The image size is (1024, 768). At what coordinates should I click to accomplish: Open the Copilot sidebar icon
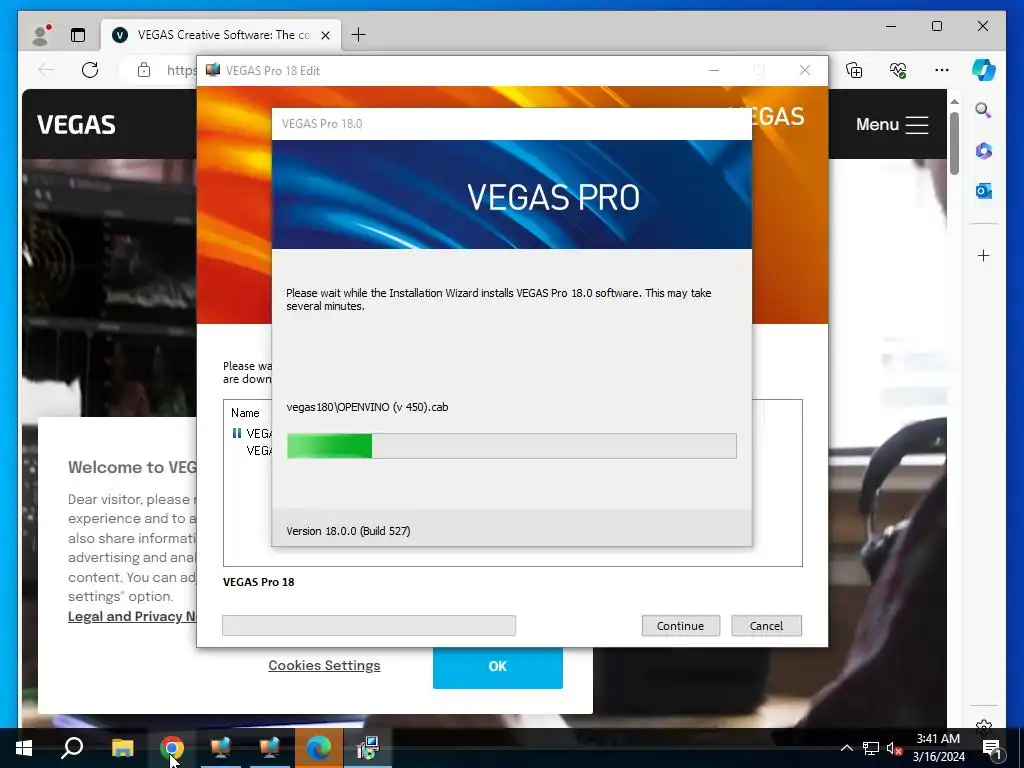tap(984, 70)
